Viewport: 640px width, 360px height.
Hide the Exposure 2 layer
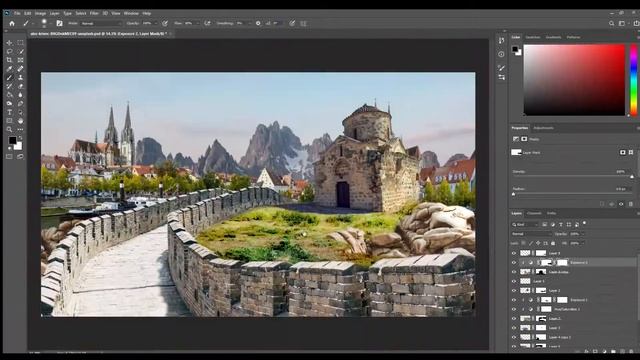[x=514, y=262]
